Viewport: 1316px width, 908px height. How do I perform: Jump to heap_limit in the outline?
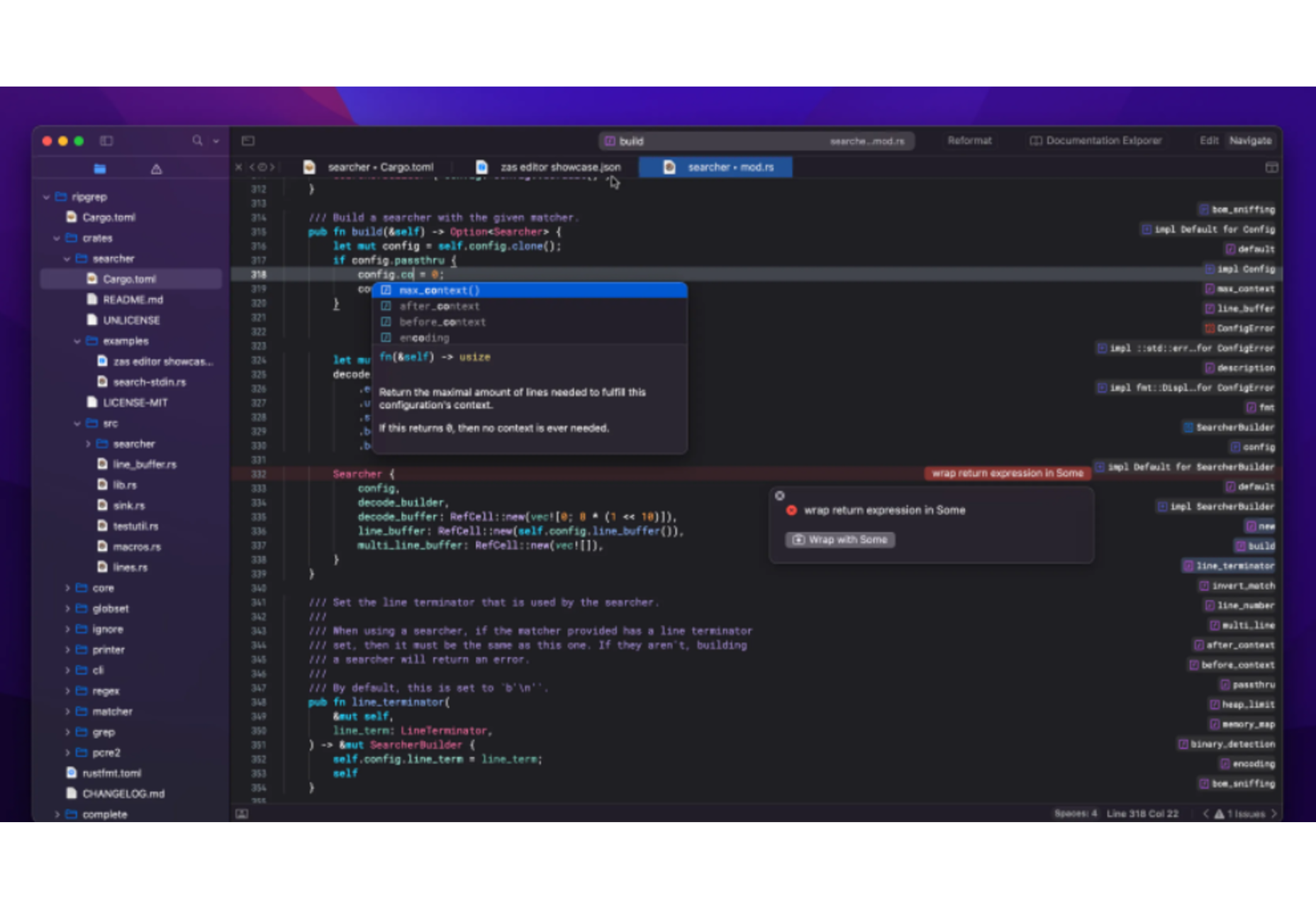coord(1242,704)
